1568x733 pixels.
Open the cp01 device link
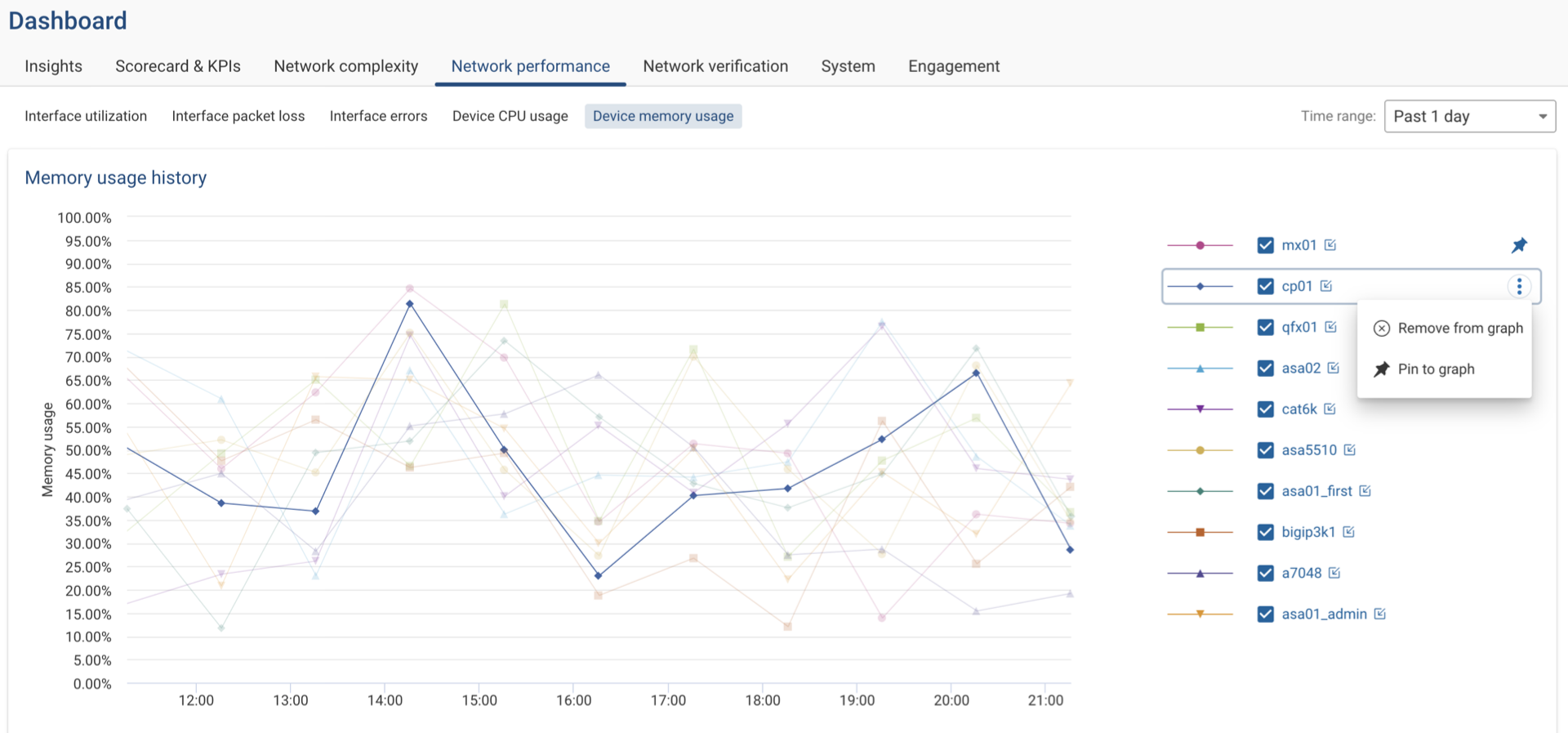tap(1297, 286)
